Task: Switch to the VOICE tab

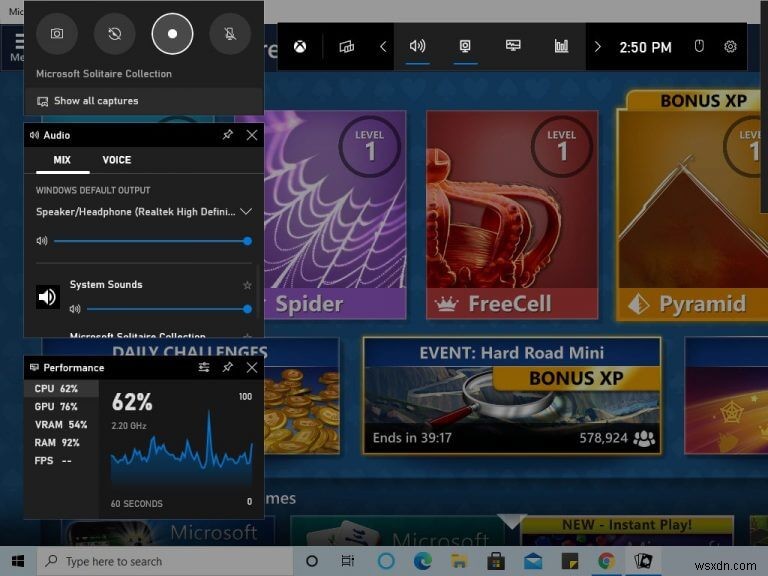Action: (x=117, y=160)
